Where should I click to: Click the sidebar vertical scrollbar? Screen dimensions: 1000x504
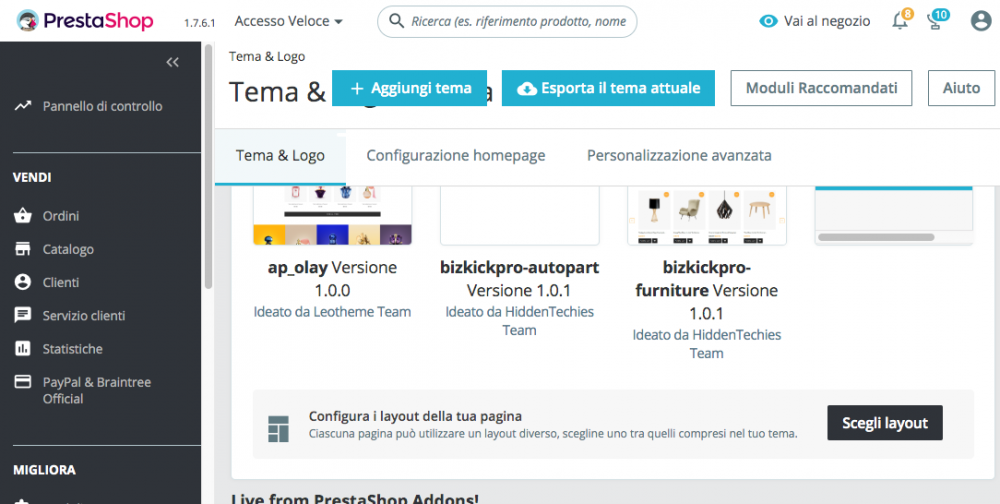click(x=208, y=167)
